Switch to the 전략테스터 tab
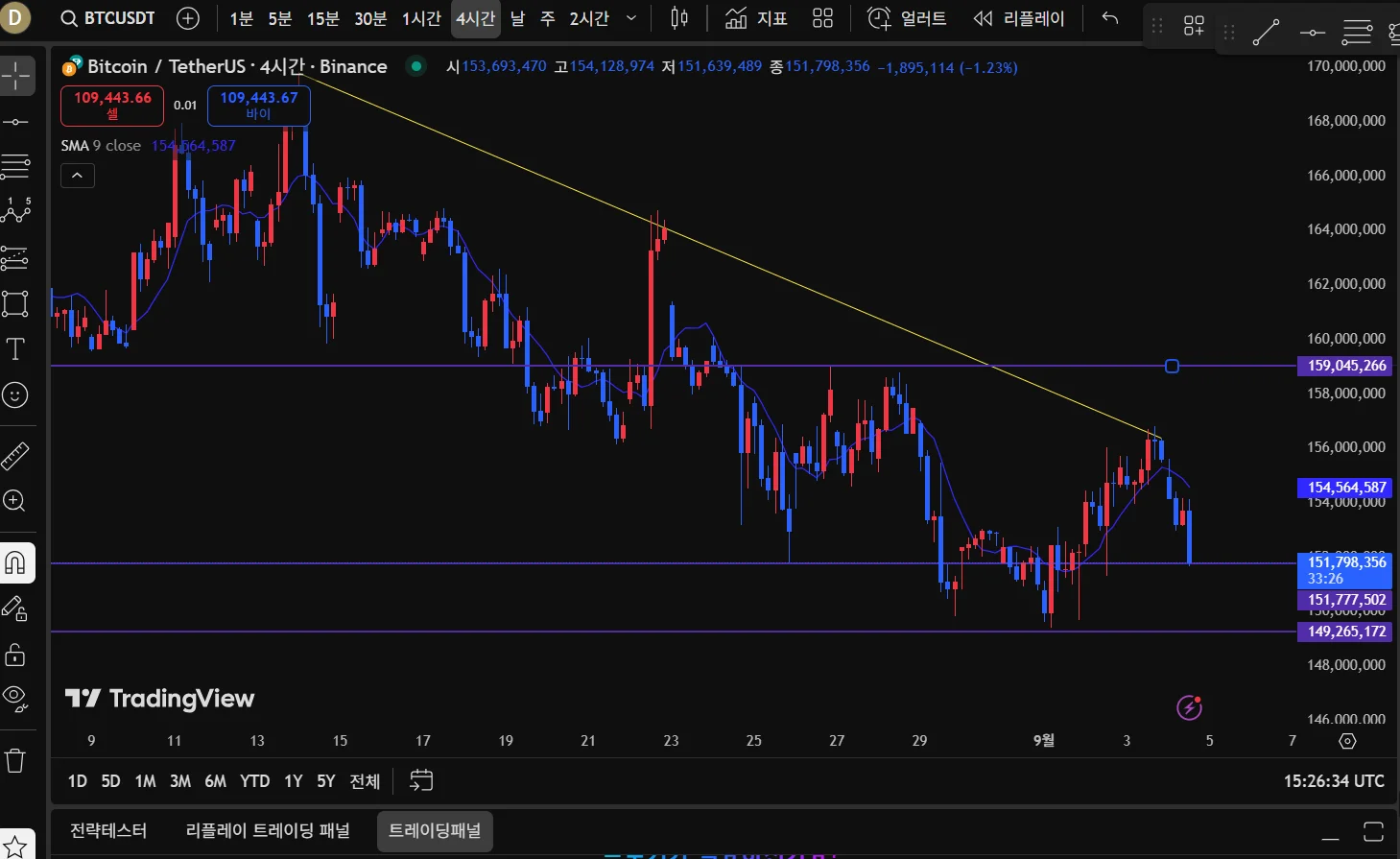The width and height of the screenshot is (1400, 859). pyautogui.click(x=108, y=830)
